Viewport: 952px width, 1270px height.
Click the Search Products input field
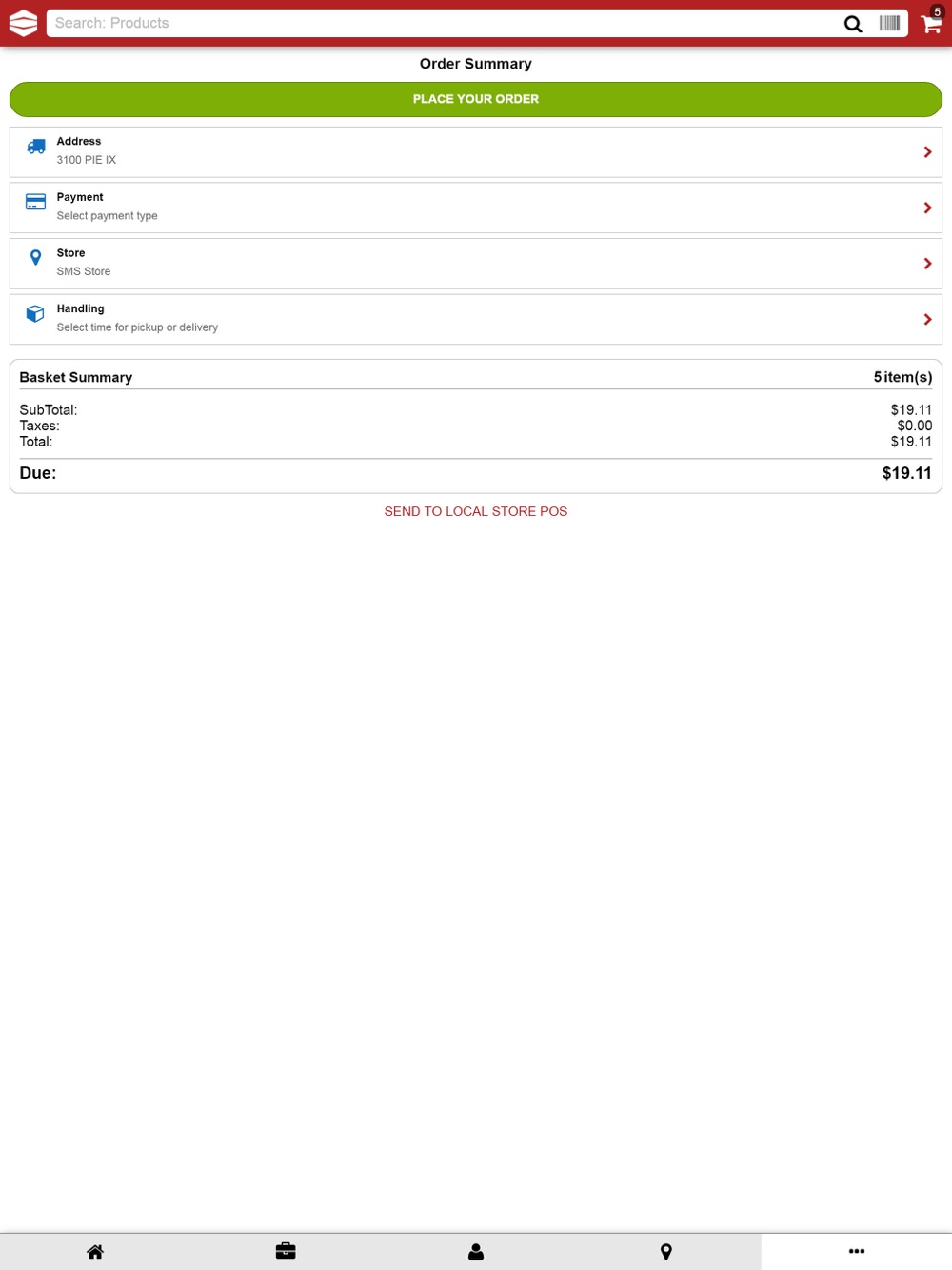[x=443, y=23]
